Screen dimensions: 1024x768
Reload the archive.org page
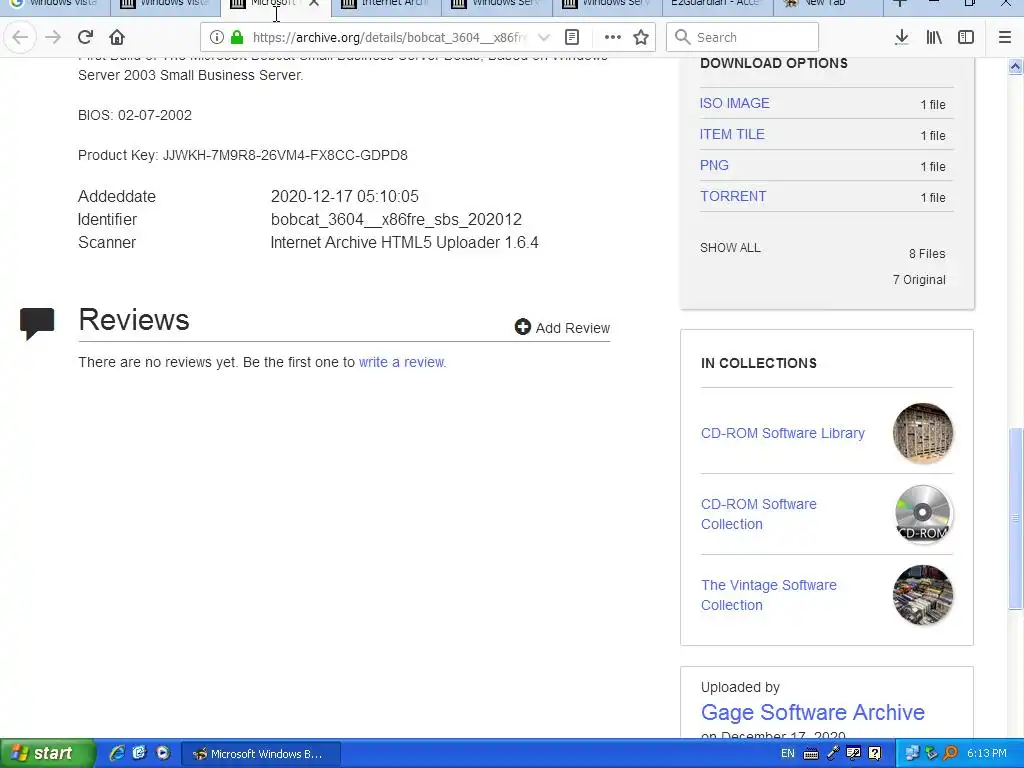coord(86,37)
